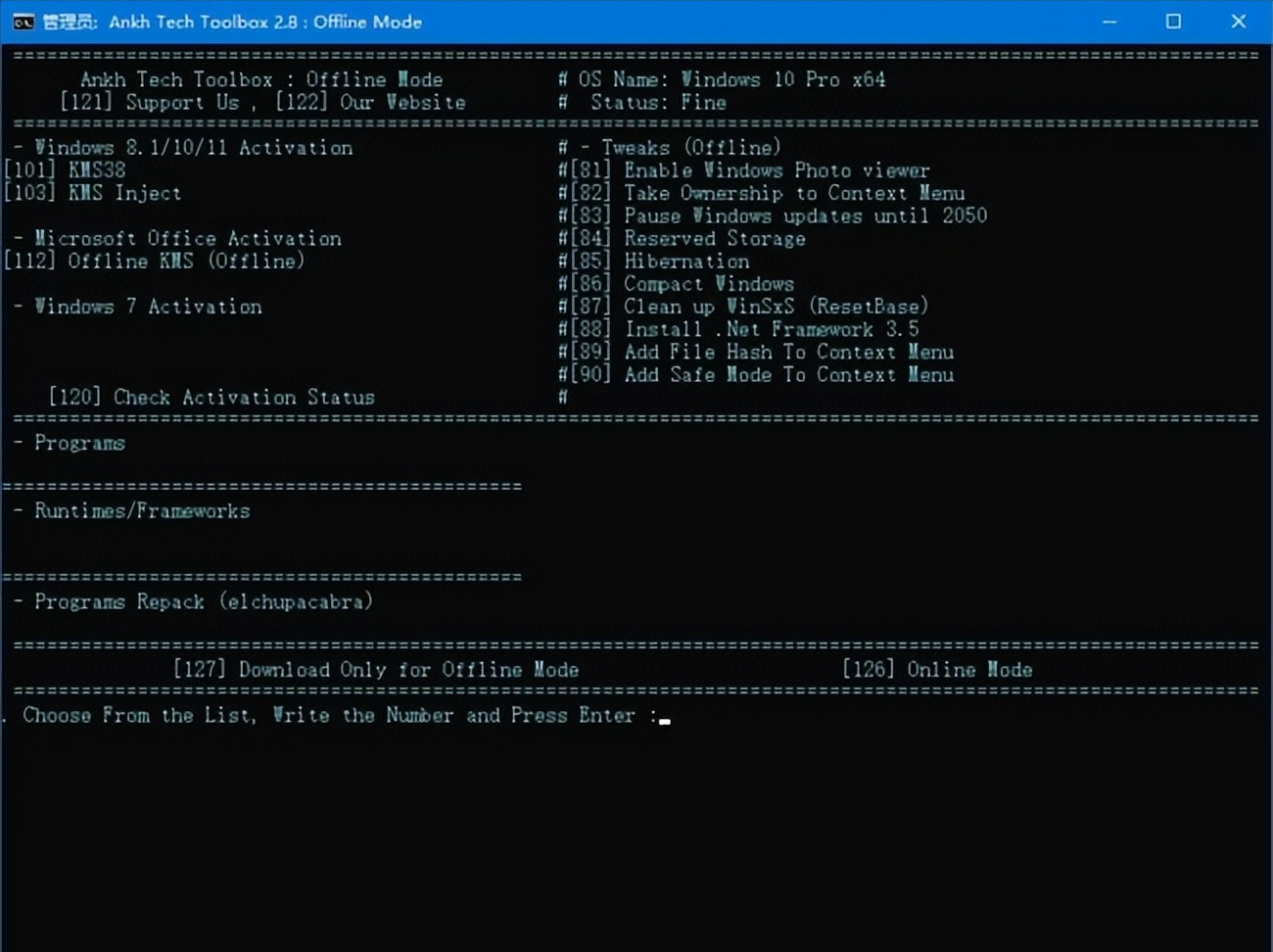Screen dimensions: 1273x952
Task: Select '[84] Reserved Storage' tweak
Action: click(x=687, y=238)
